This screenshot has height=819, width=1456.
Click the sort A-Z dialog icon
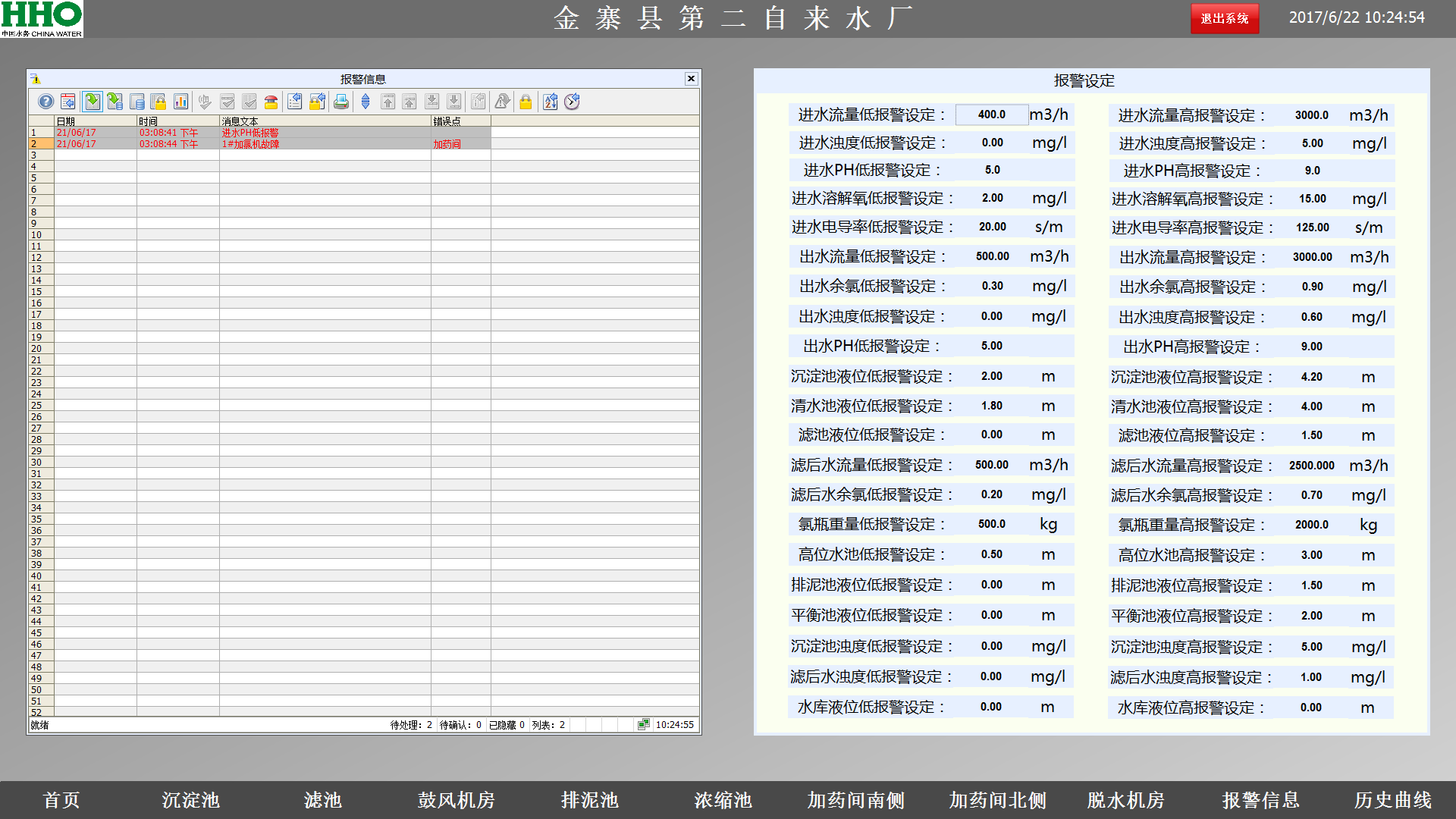551,102
